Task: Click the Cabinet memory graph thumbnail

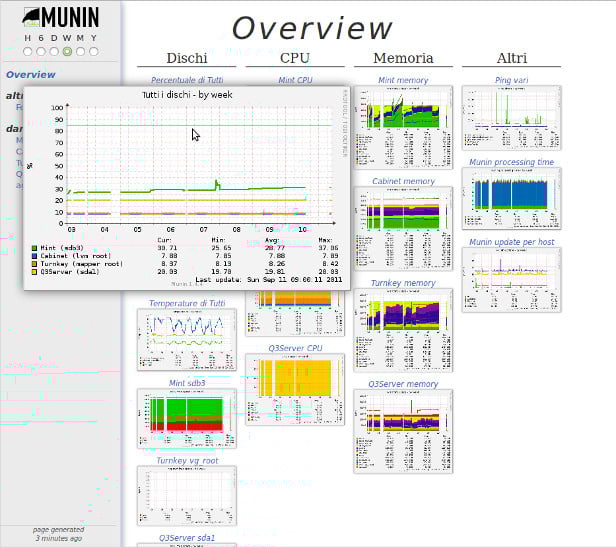Action: 403,229
